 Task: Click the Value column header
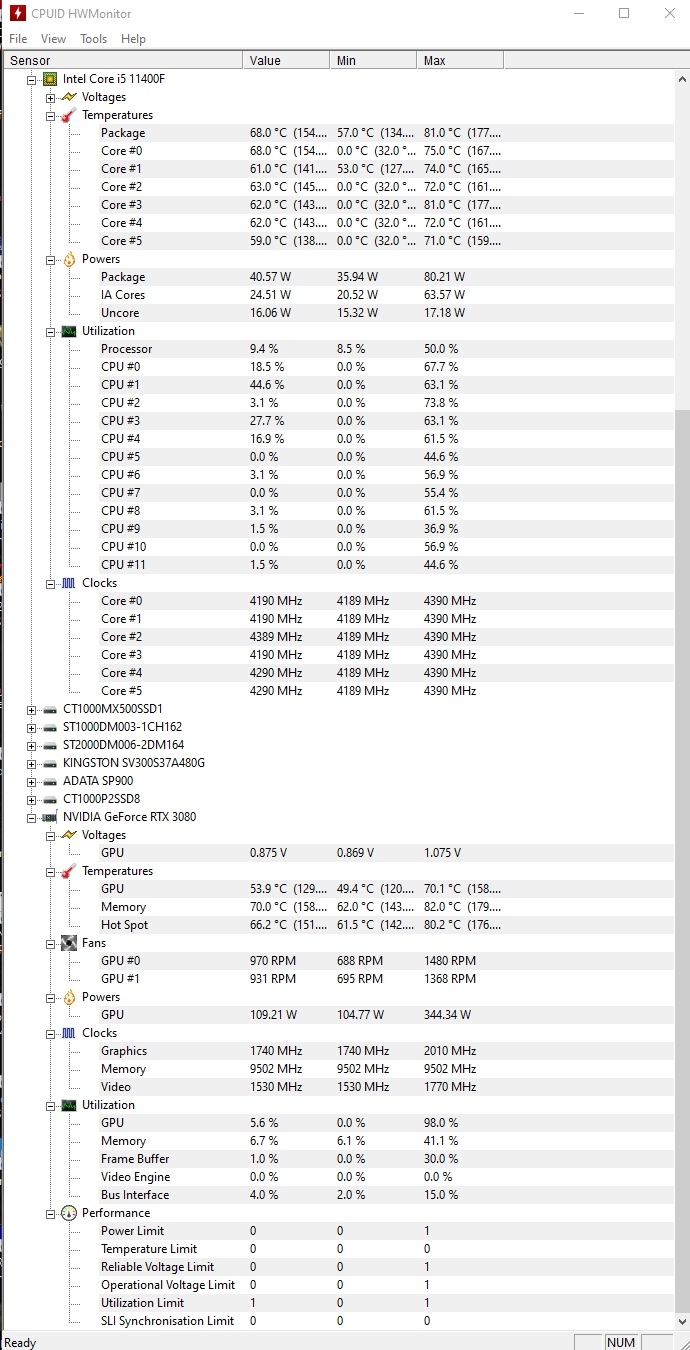click(x=286, y=61)
